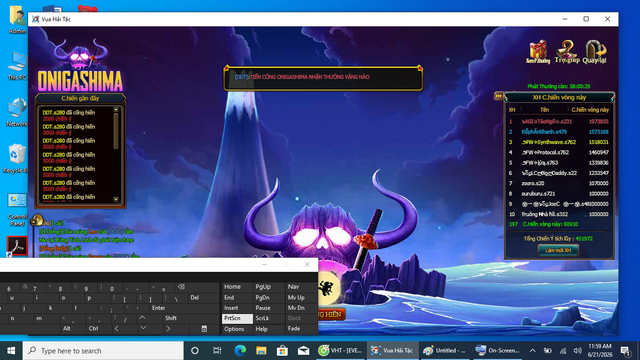This screenshot has height=360, width=640.
Task: Select rank 7 zooro.s20 row
Action: tap(559, 183)
